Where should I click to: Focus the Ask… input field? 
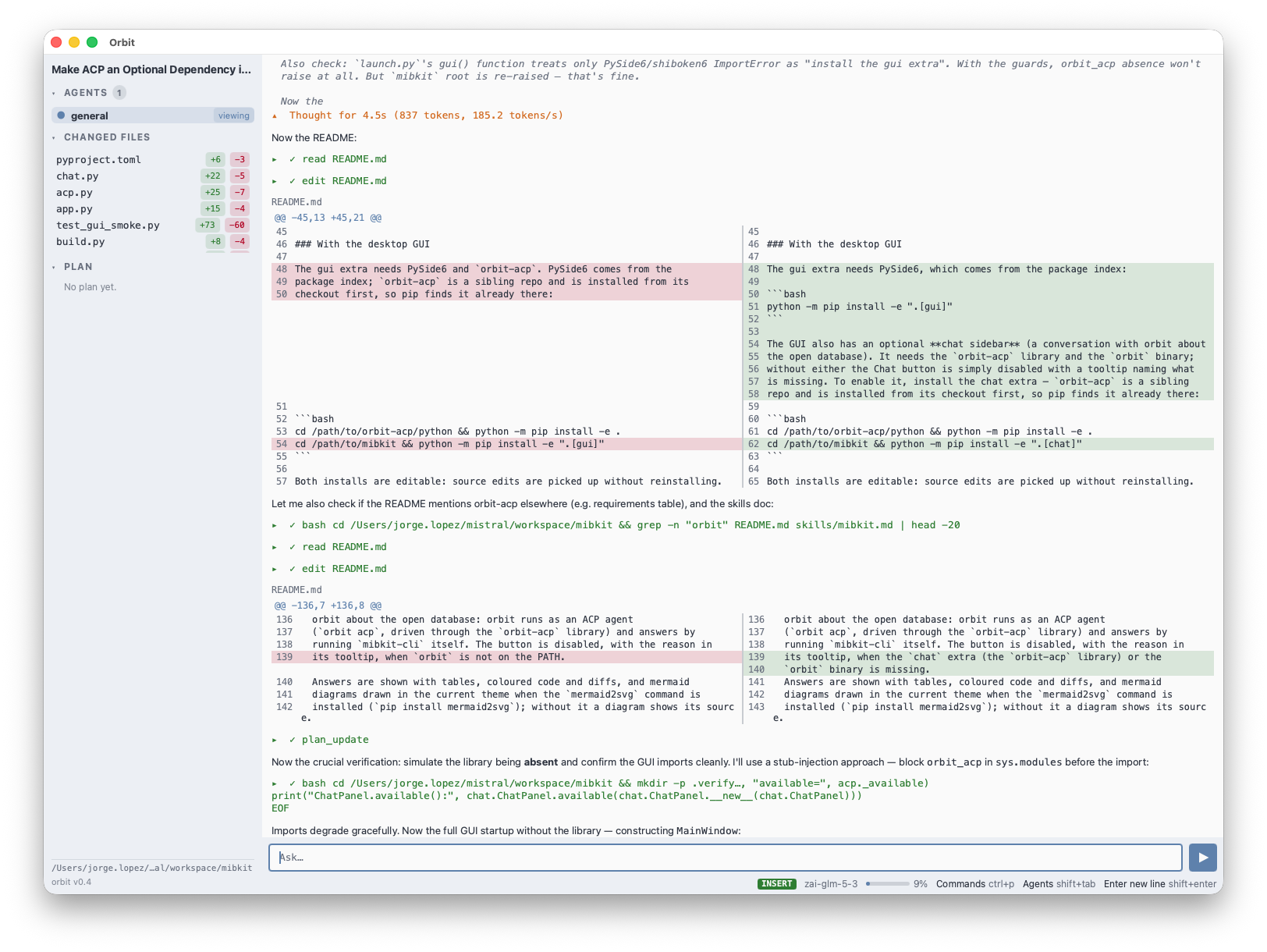coord(726,858)
